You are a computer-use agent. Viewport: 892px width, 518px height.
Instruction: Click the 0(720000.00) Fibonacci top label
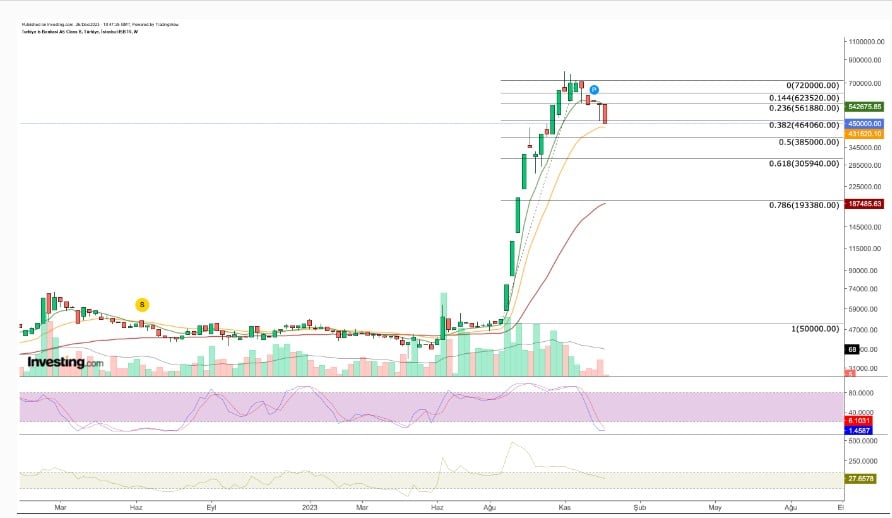click(x=811, y=85)
